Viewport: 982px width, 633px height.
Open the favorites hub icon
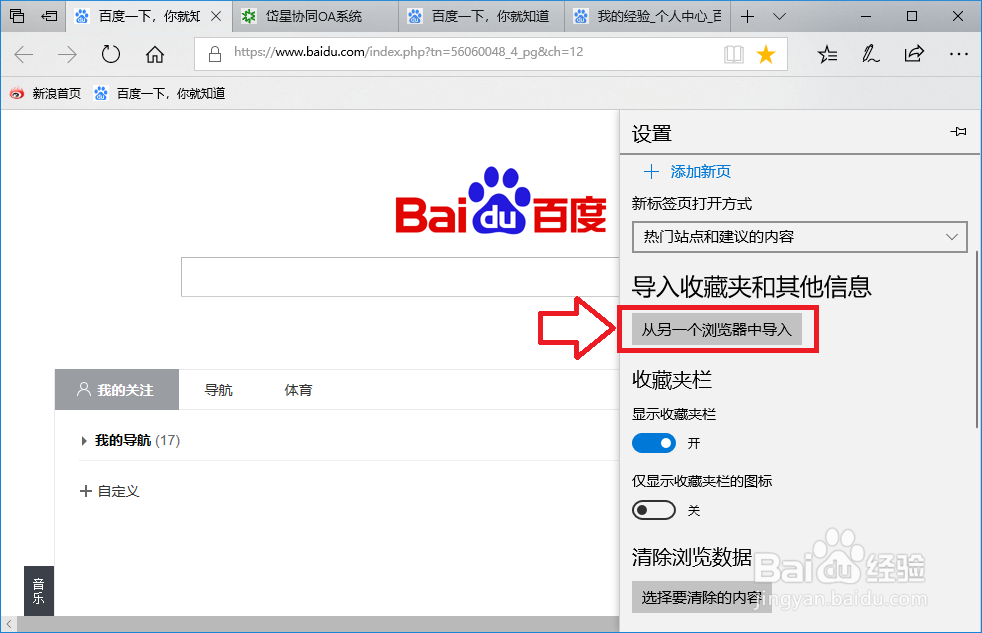click(827, 54)
